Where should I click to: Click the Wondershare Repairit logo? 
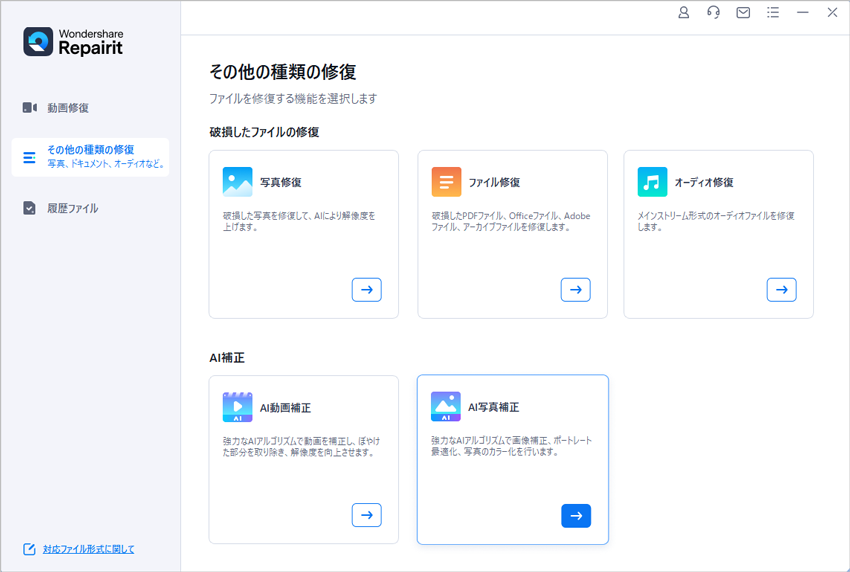73,41
